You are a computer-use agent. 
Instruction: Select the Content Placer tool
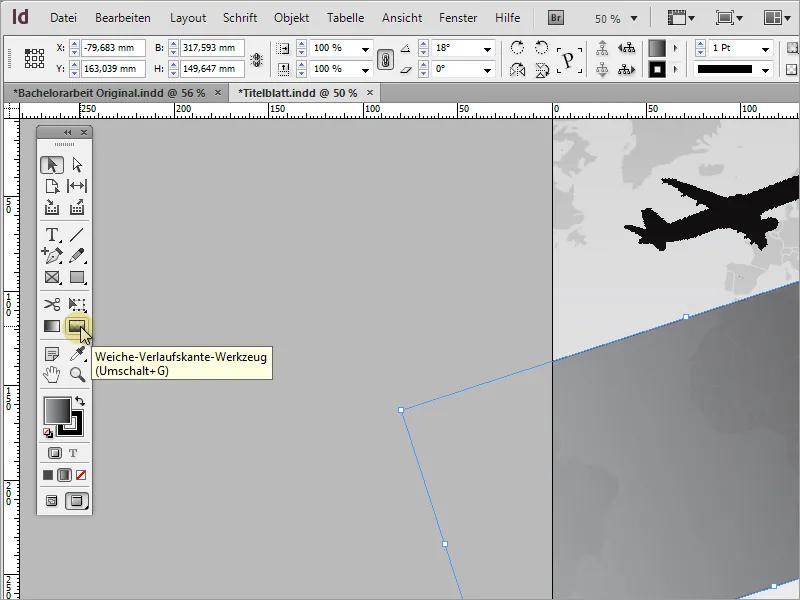click(77, 208)
